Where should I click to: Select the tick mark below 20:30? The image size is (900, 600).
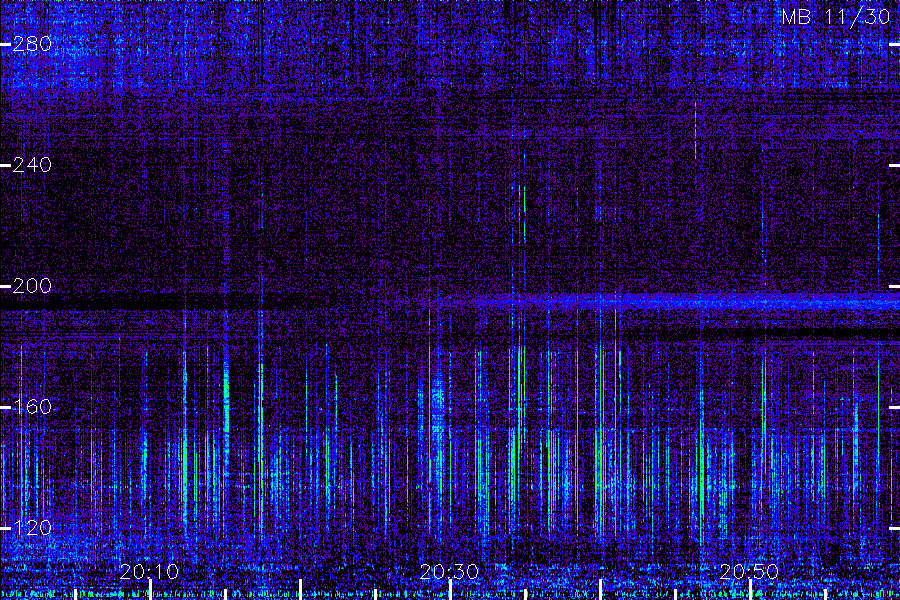[451, 590]
